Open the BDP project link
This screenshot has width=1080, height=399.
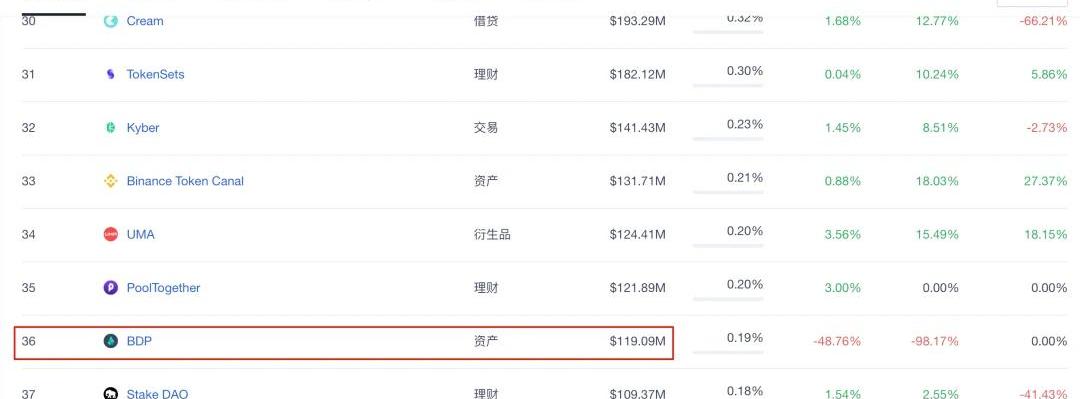tap(139, 341)
